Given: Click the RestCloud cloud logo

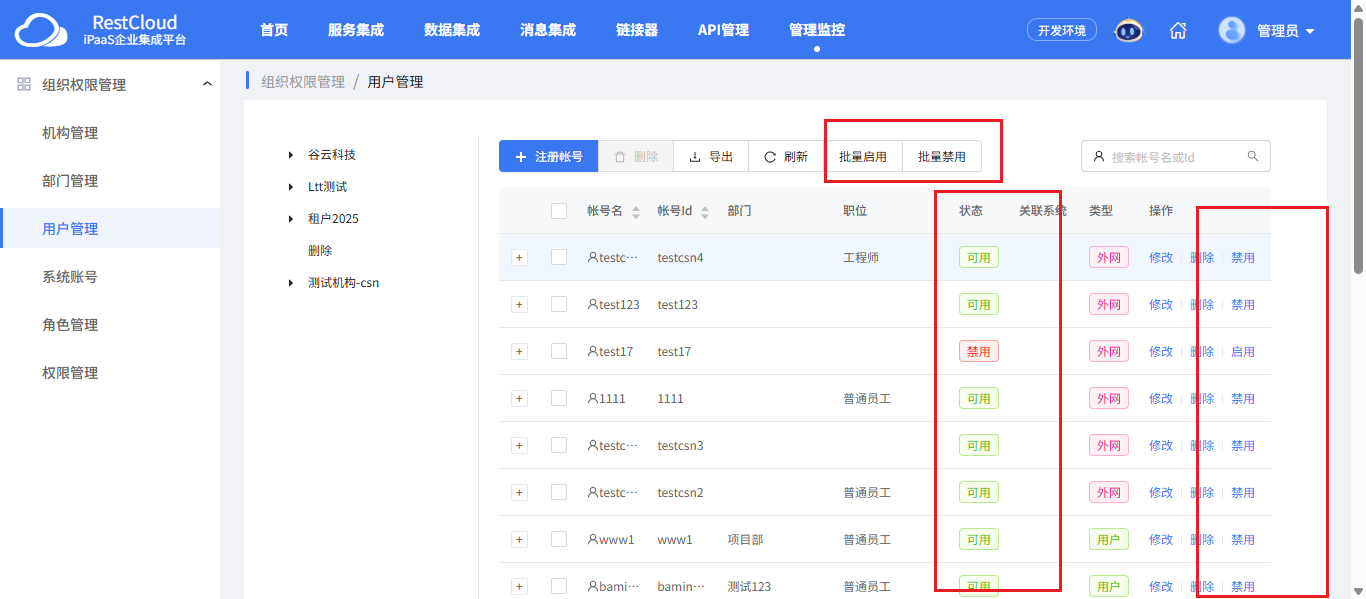Looking at the screenshot, I should pos(45,30).
